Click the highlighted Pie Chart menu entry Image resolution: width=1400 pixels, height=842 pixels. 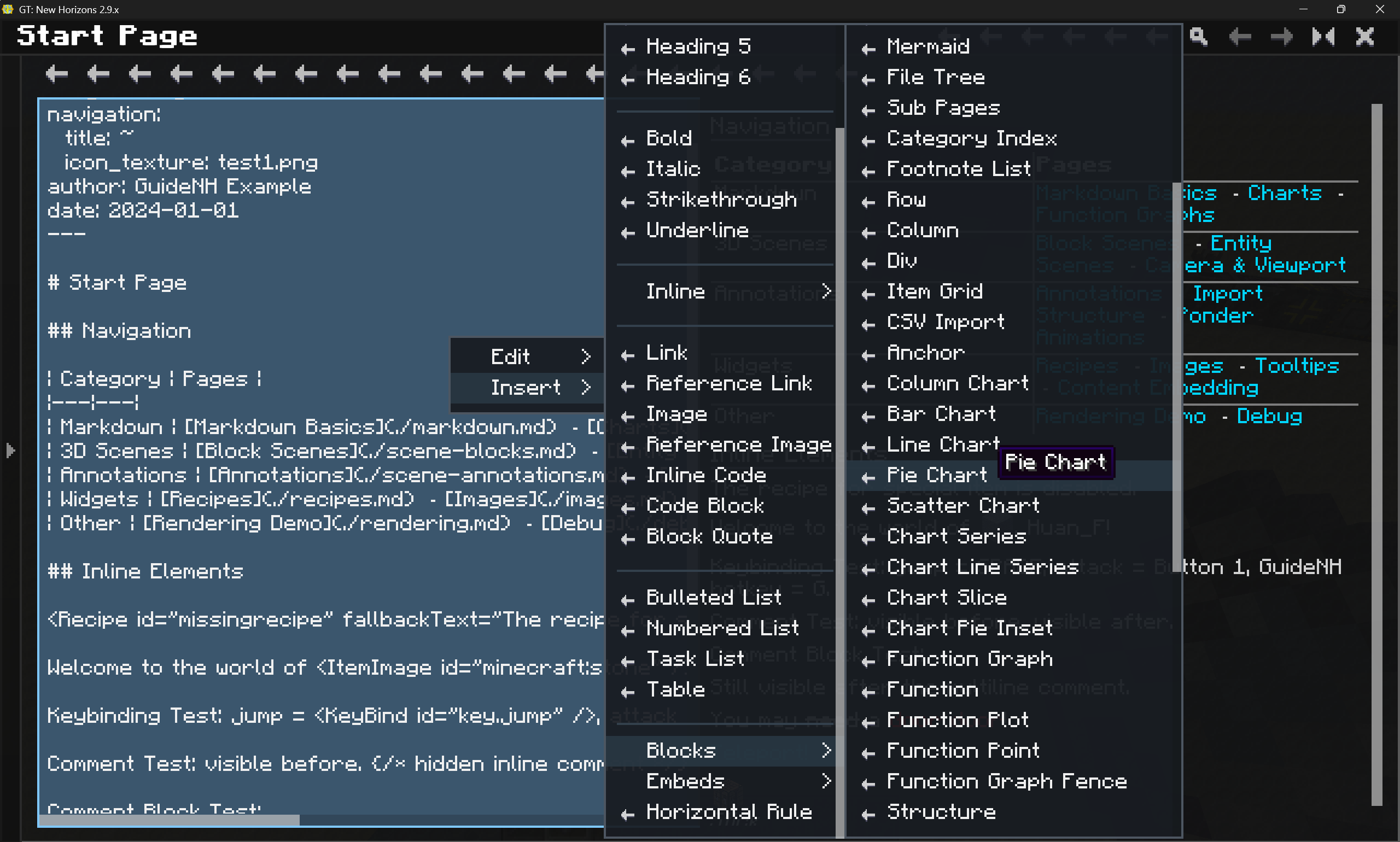point(1010,476)
